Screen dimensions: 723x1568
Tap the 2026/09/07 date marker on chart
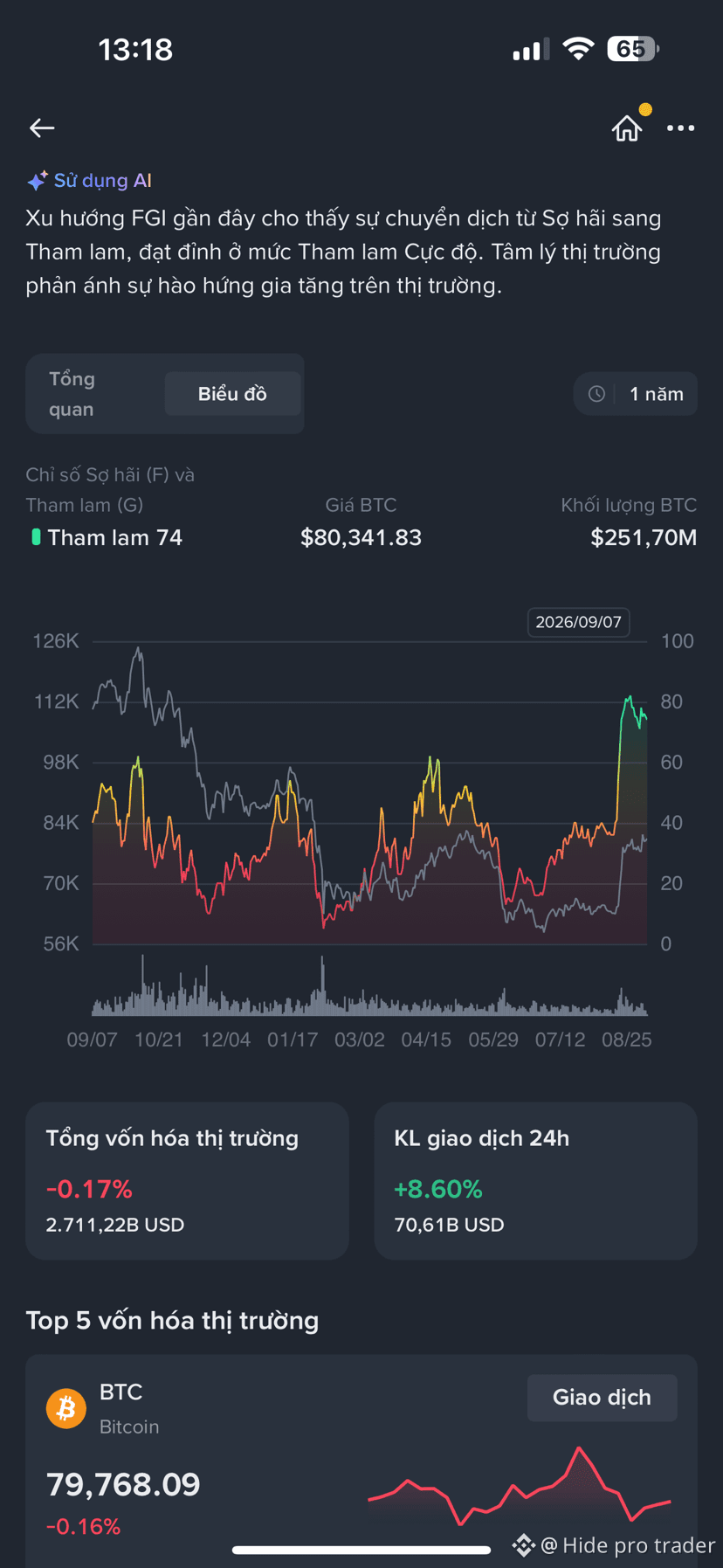(578, 622)
